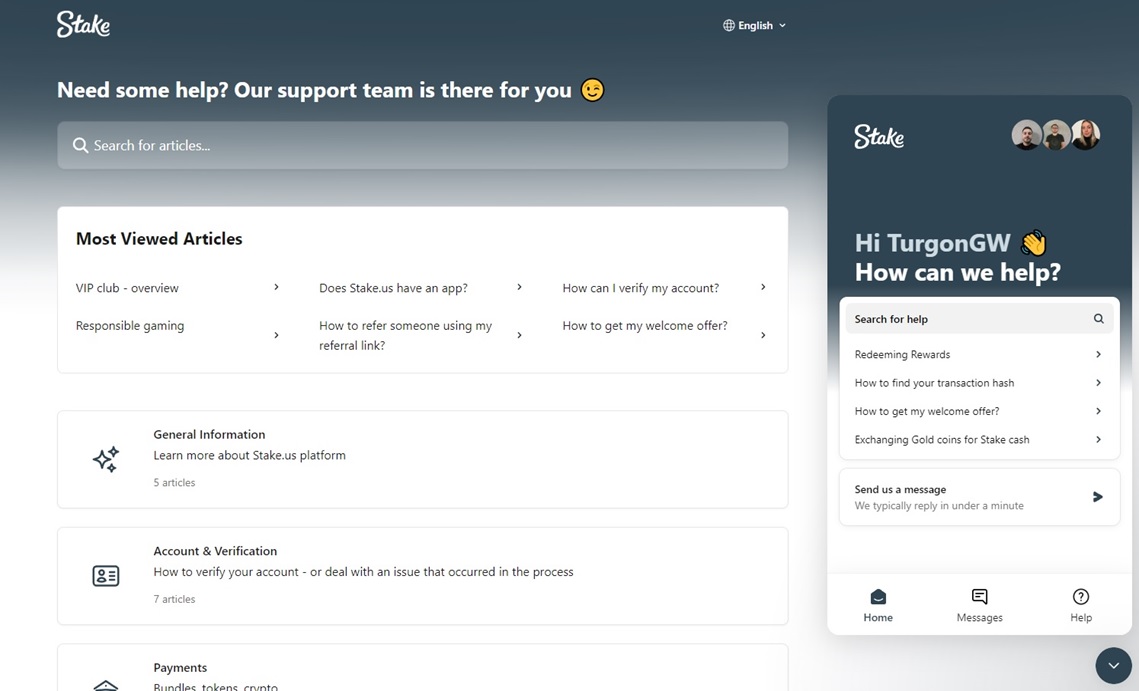The height and width of the screenshot is (691, 1139).
Task: Open welcome offer article in Most Viewed Articles
Action: click(x=645, y=326)
